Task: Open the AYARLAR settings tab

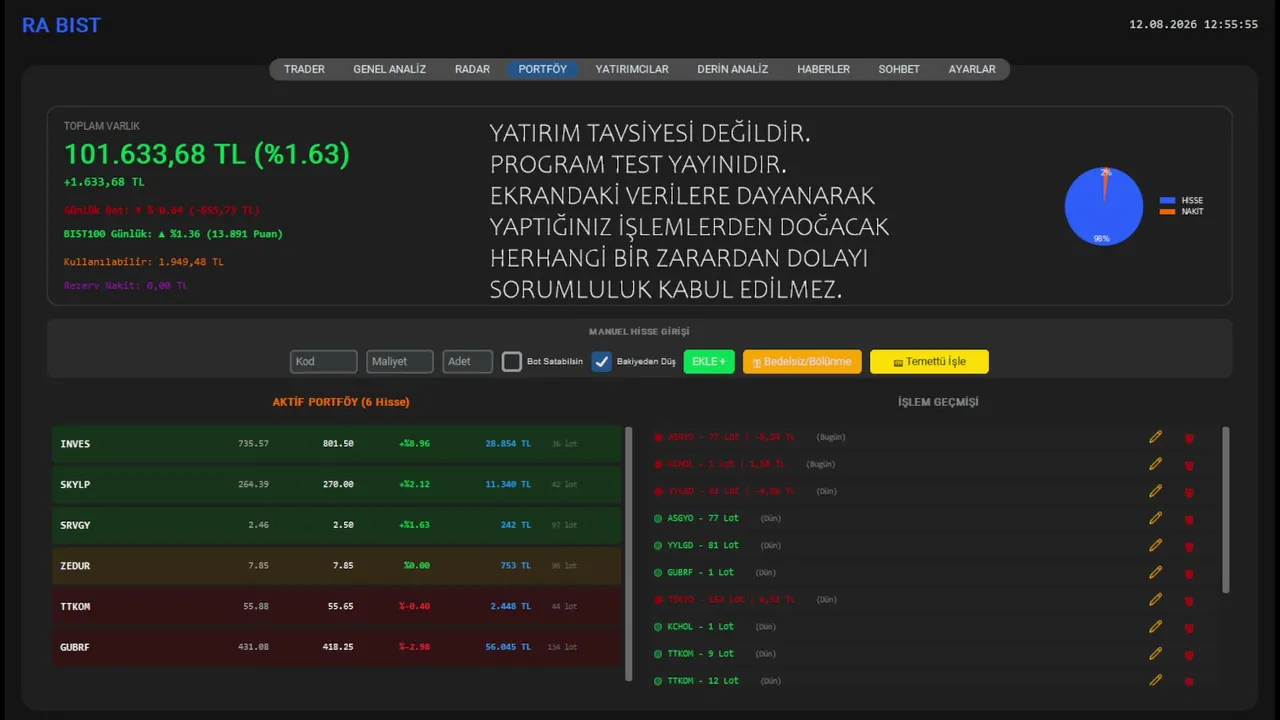Action: tap(972, 69)
